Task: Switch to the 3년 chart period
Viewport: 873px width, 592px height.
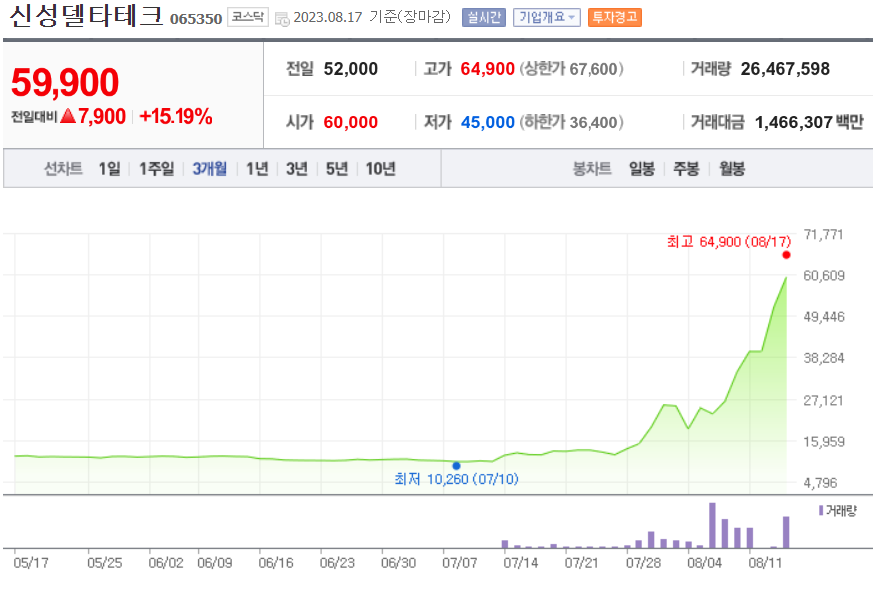Action: 297,168
